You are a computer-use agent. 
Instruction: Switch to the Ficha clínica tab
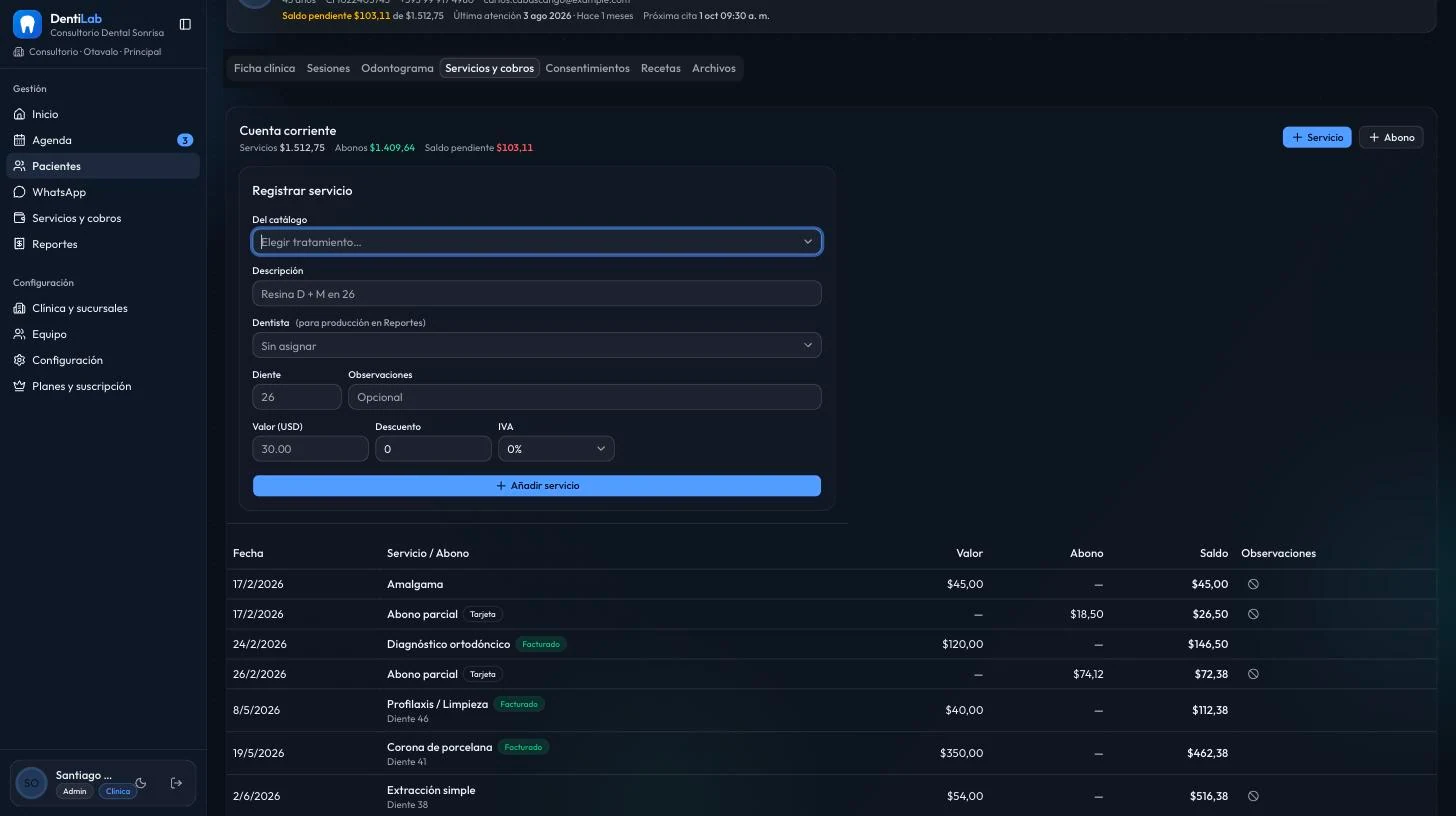(x=264, y=68)
